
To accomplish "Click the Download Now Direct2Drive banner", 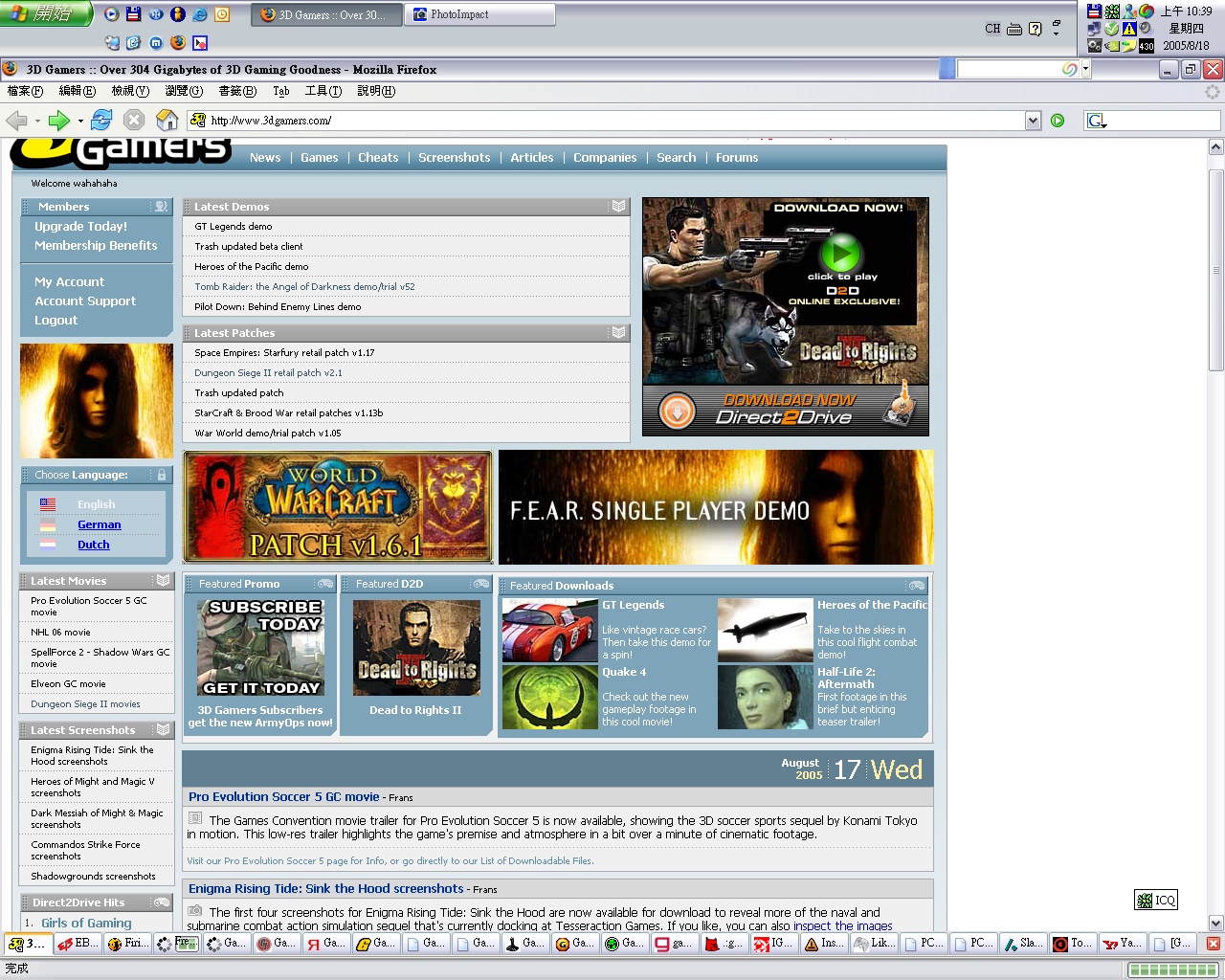I will click(x=786, y=411).
